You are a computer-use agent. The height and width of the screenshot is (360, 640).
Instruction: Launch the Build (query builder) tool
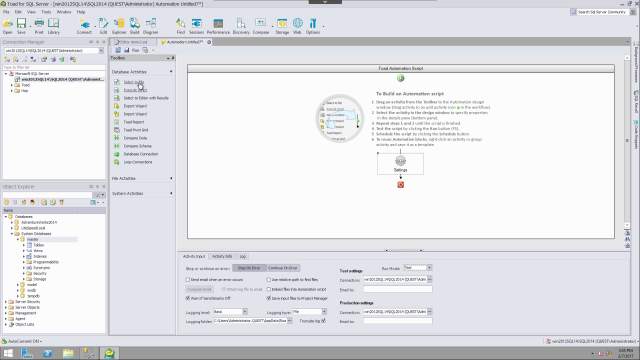tap(134, 26)
